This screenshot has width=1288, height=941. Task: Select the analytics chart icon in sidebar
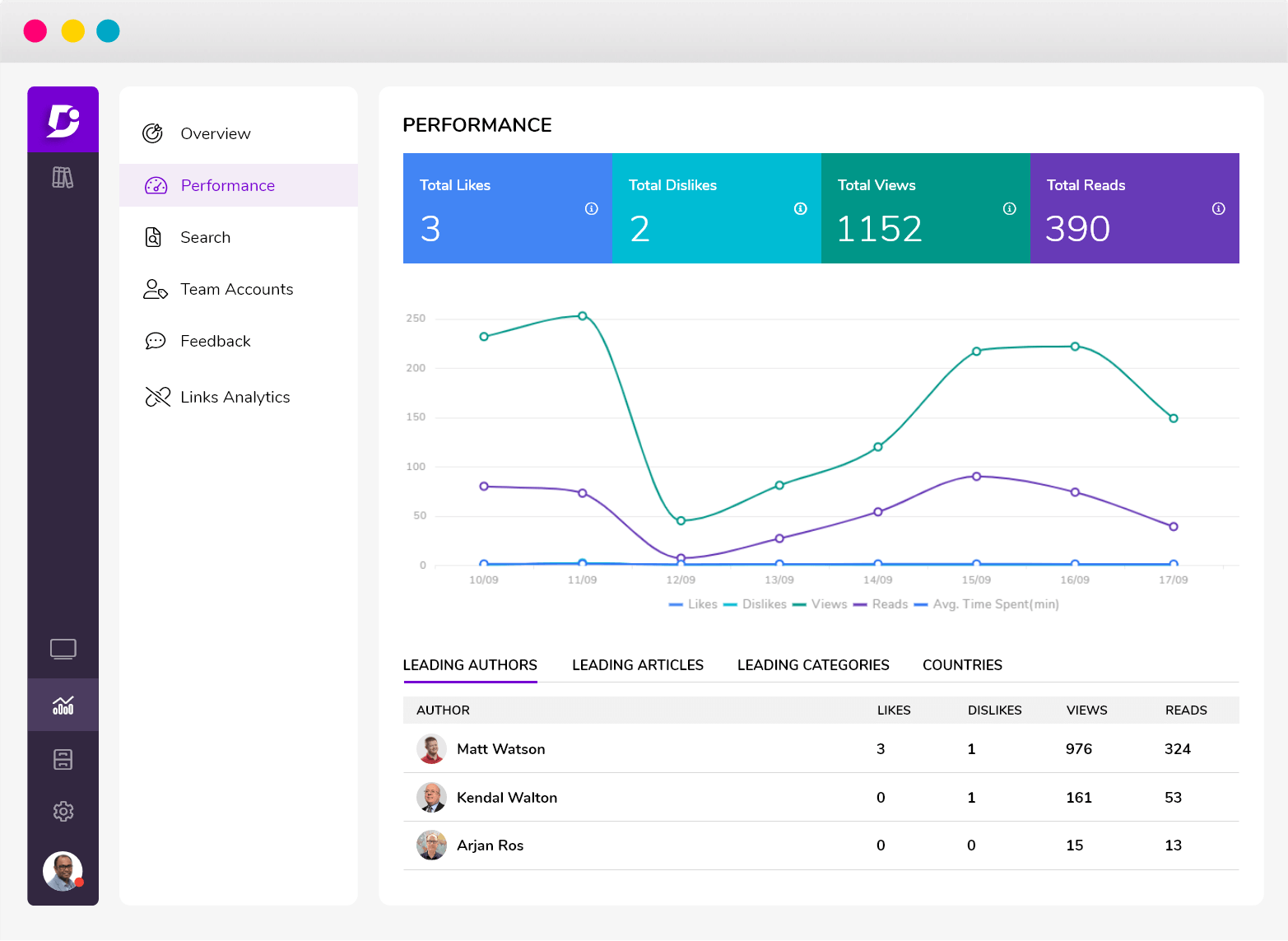[63, 704]
